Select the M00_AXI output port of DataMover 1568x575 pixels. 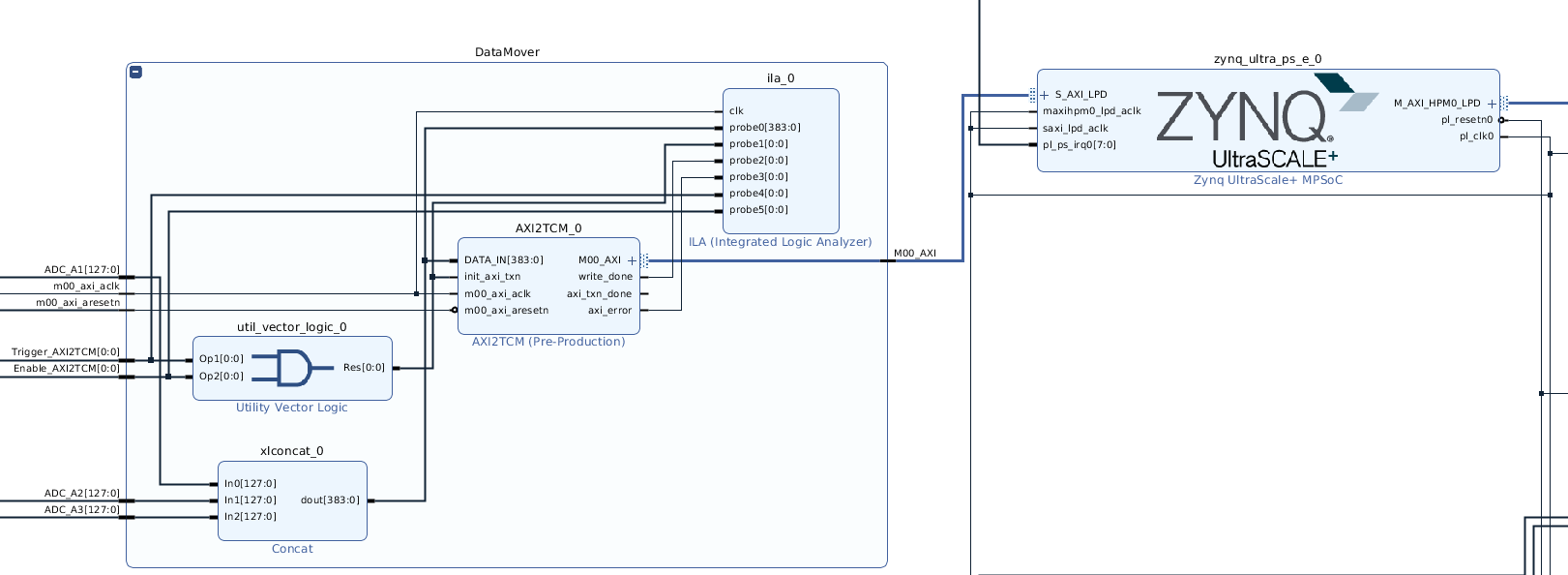(x=914, y=254)
